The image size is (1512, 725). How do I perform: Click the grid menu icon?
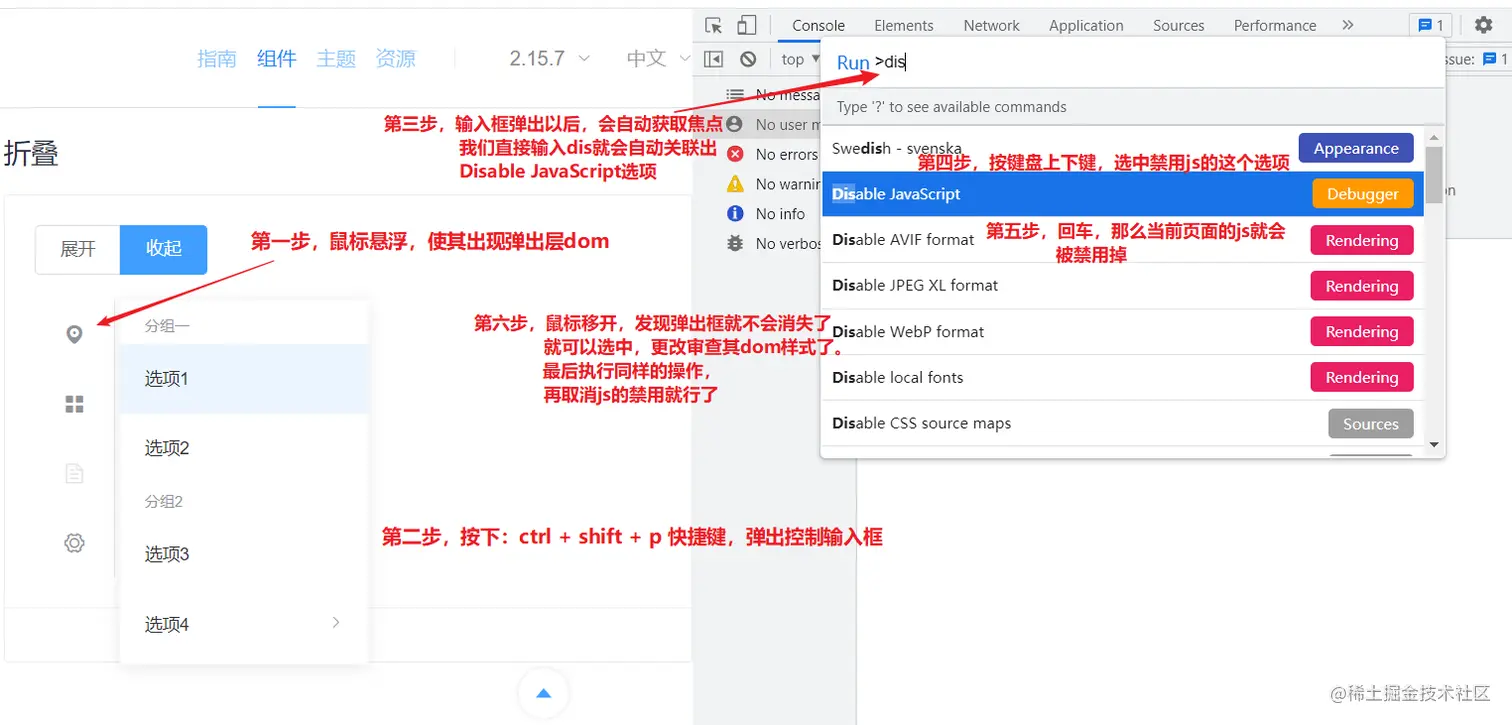(x=74, y=404)
